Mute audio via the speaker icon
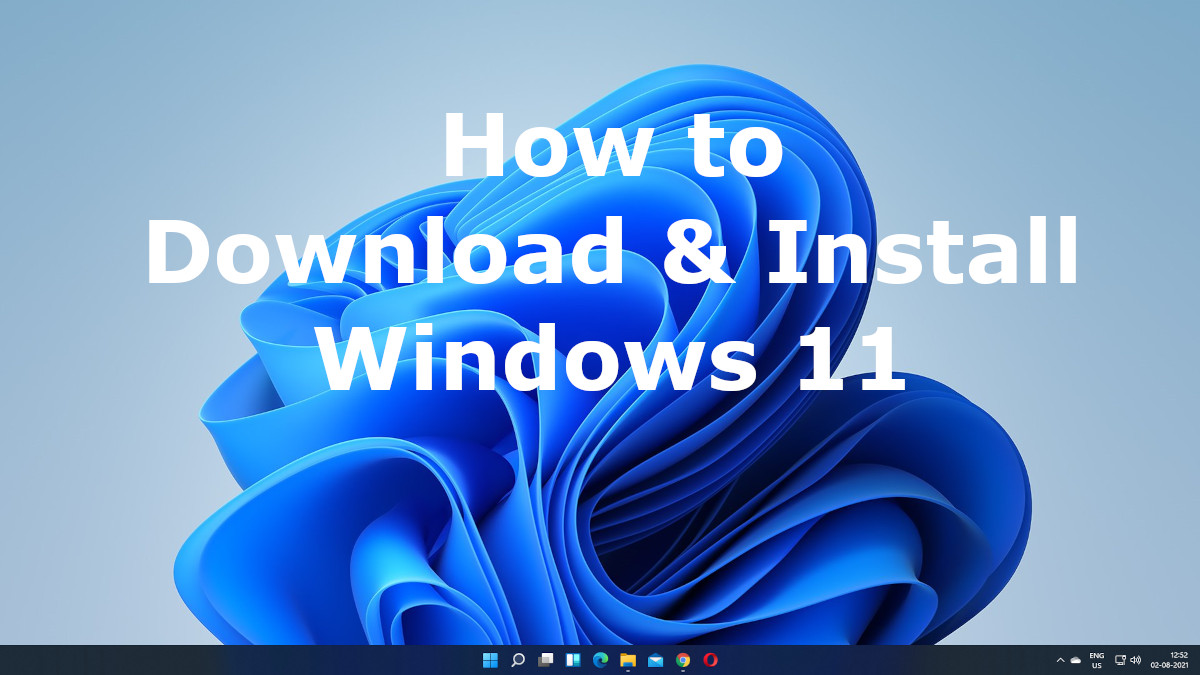The image size is (1200, 675). coord(1135,661)
